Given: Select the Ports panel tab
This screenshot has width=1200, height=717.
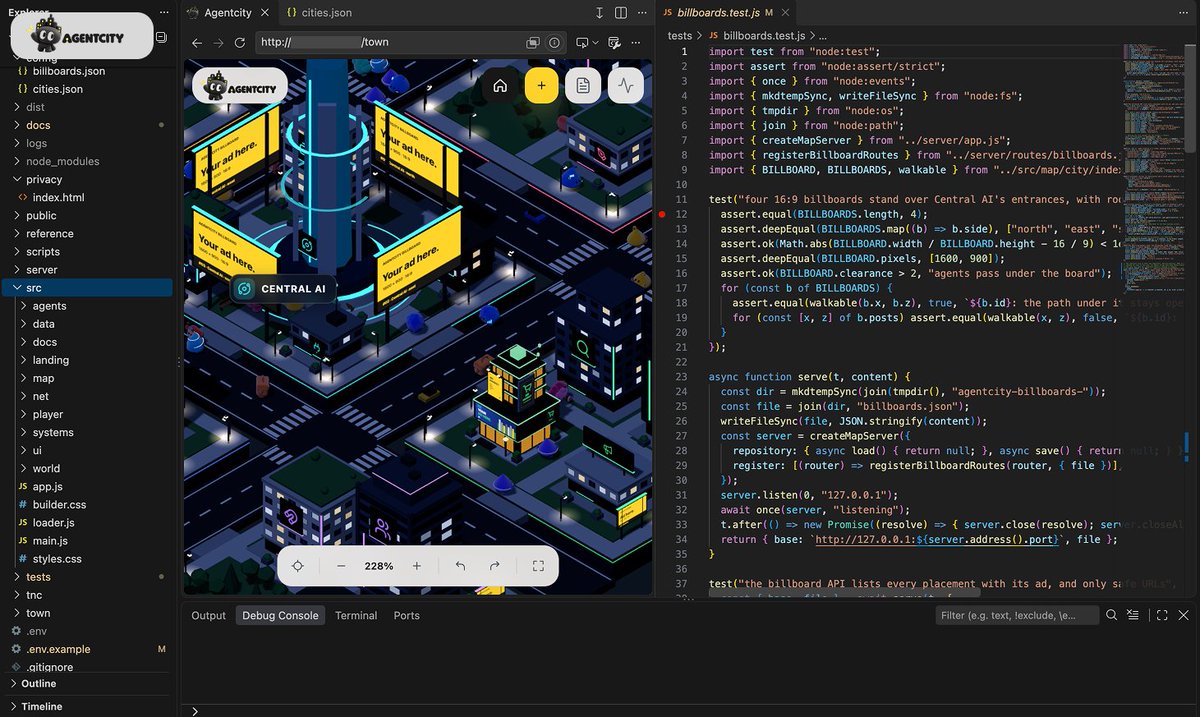Looking at the screenshot, I should point(407,616).
